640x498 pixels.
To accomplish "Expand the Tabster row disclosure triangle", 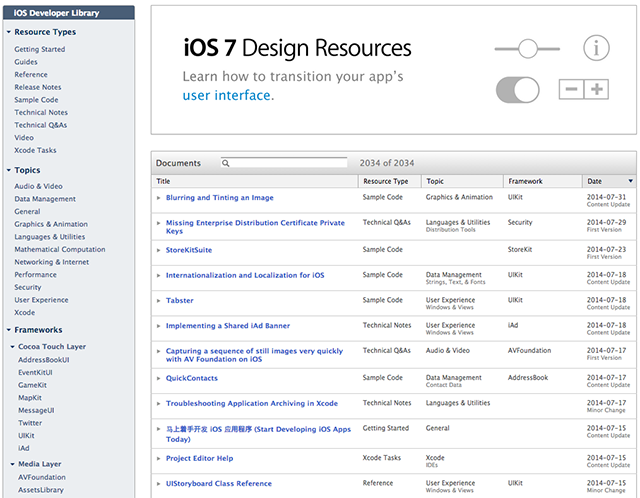I will (158, 301).
